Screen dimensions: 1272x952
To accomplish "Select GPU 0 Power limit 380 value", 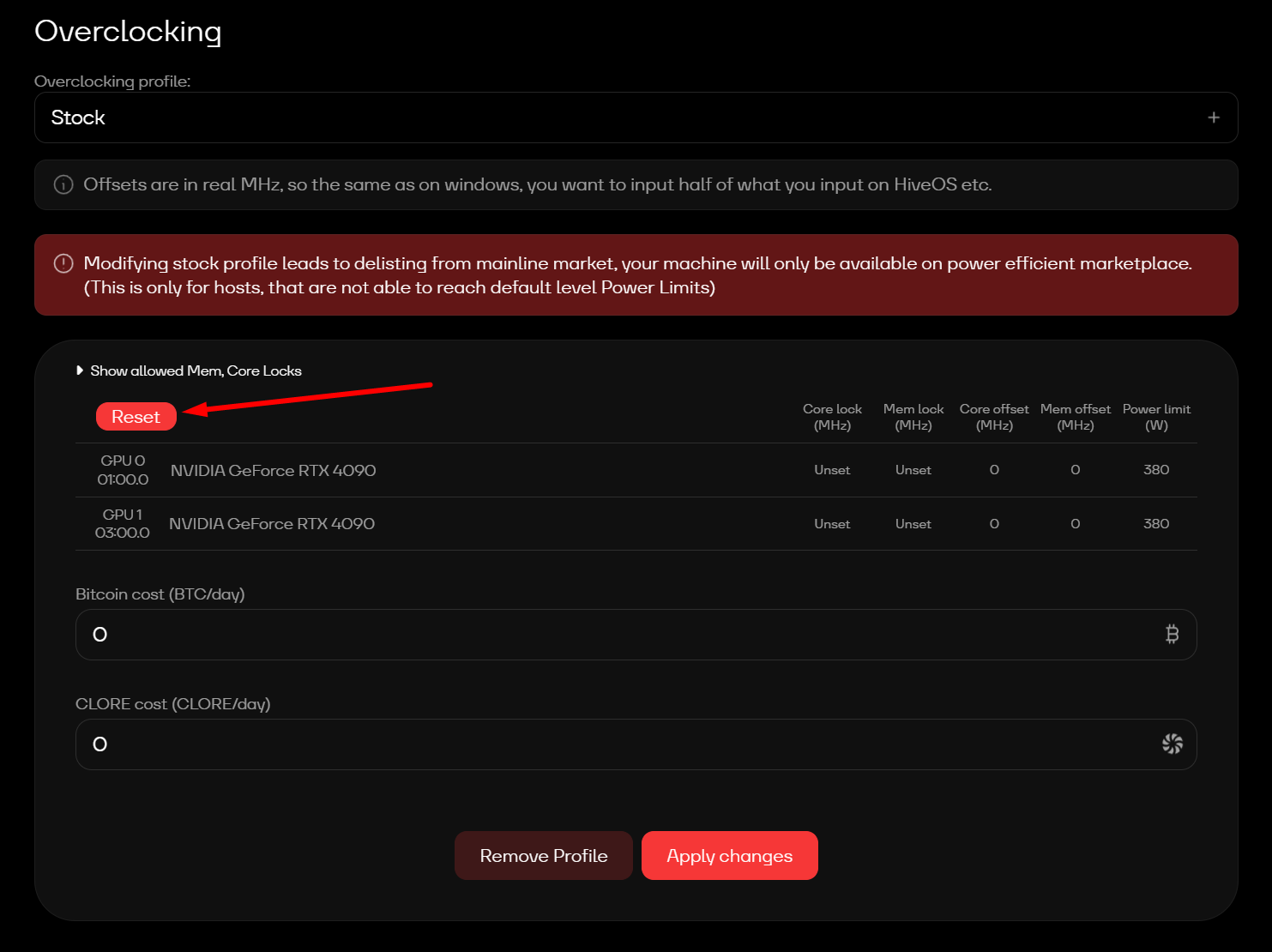I will (1155, 470).
